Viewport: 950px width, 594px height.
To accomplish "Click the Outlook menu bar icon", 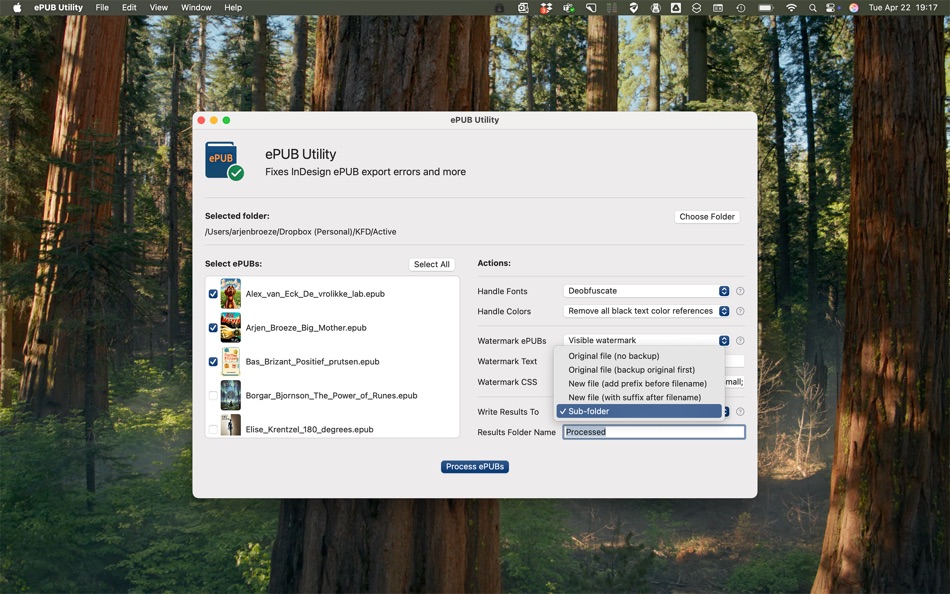I will click(523, 7).
